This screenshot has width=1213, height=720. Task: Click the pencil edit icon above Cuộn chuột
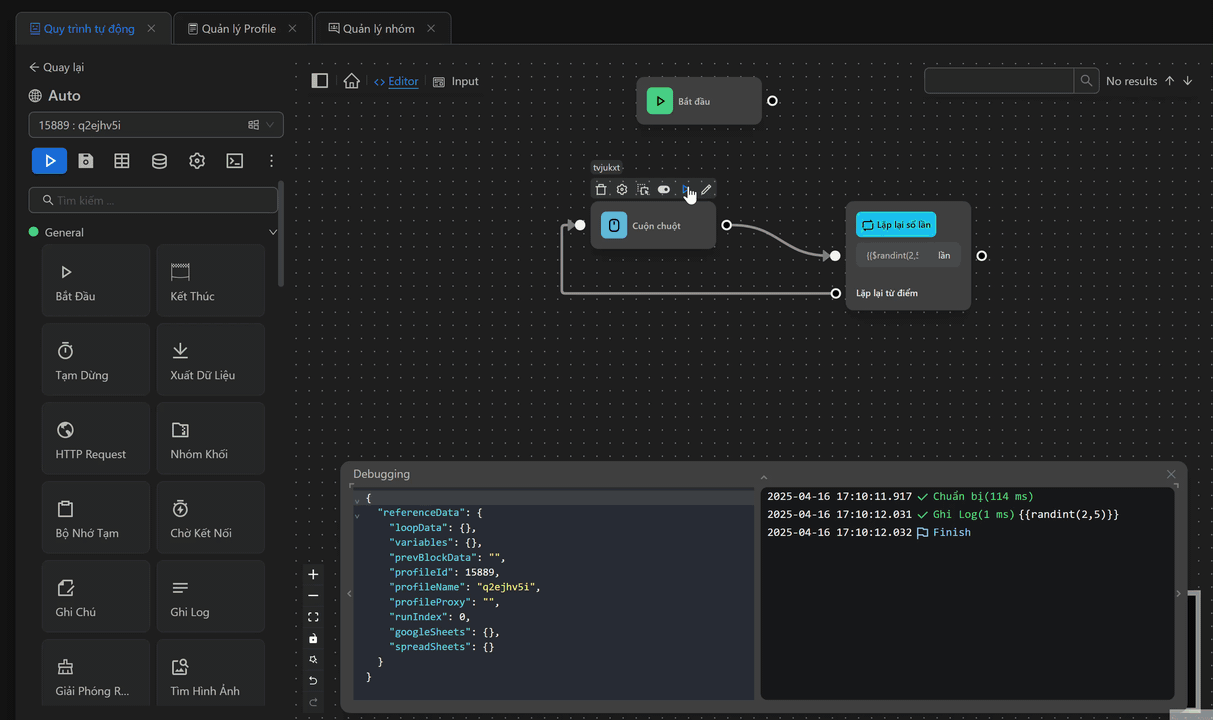coord(707,190)
